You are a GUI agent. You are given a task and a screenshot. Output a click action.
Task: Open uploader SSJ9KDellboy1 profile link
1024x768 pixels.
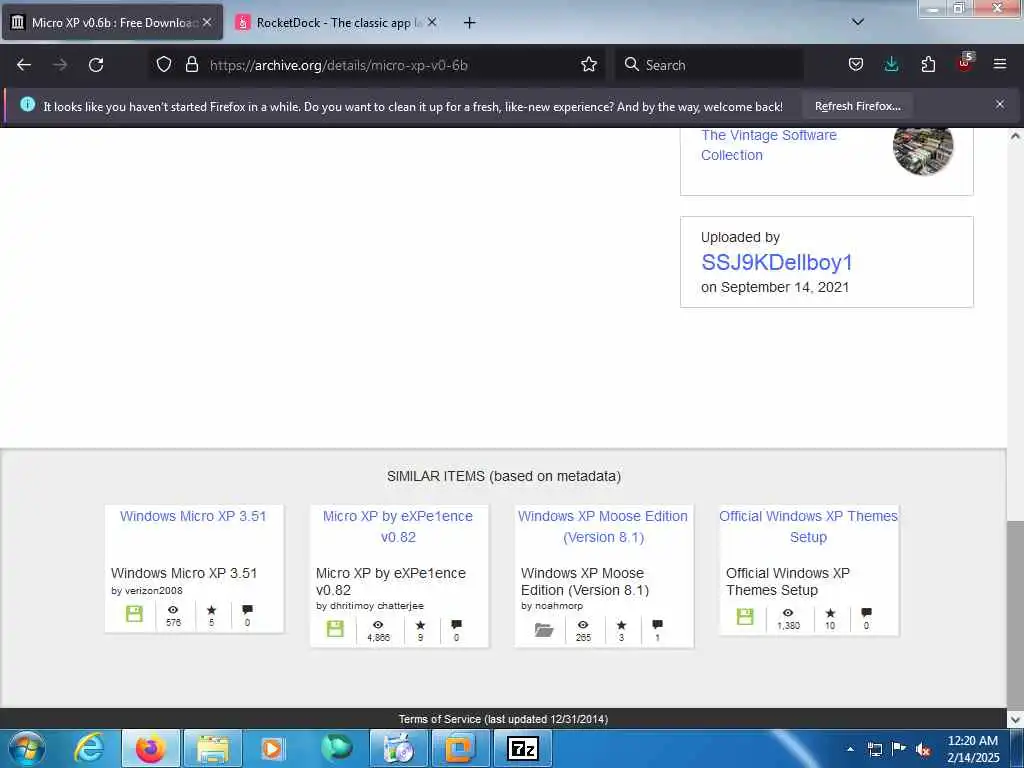coord(776,263)
